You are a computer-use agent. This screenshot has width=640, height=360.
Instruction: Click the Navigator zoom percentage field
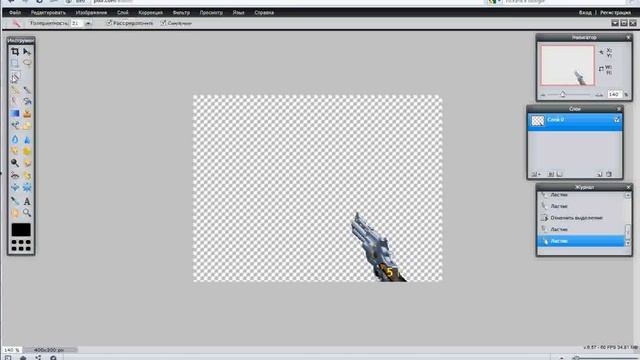[614, 94]
